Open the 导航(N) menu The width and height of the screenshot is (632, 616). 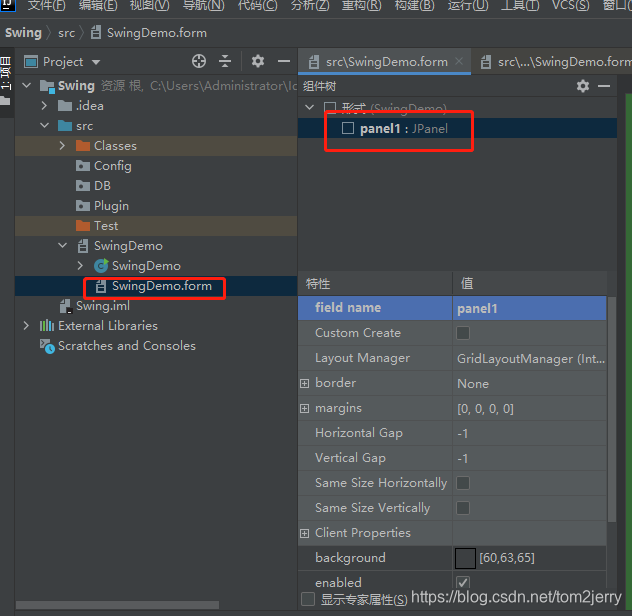tap(204, 5)
